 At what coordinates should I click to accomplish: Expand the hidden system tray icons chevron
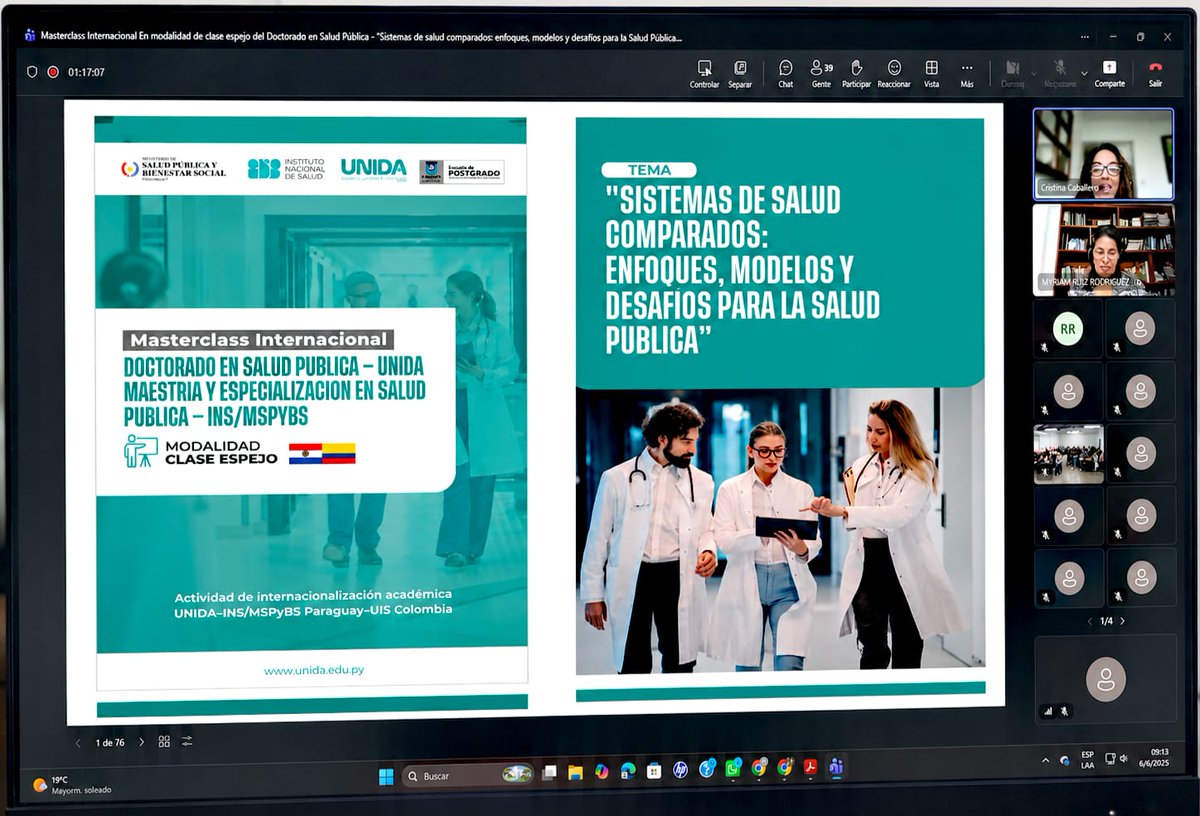coord(1046,760)
